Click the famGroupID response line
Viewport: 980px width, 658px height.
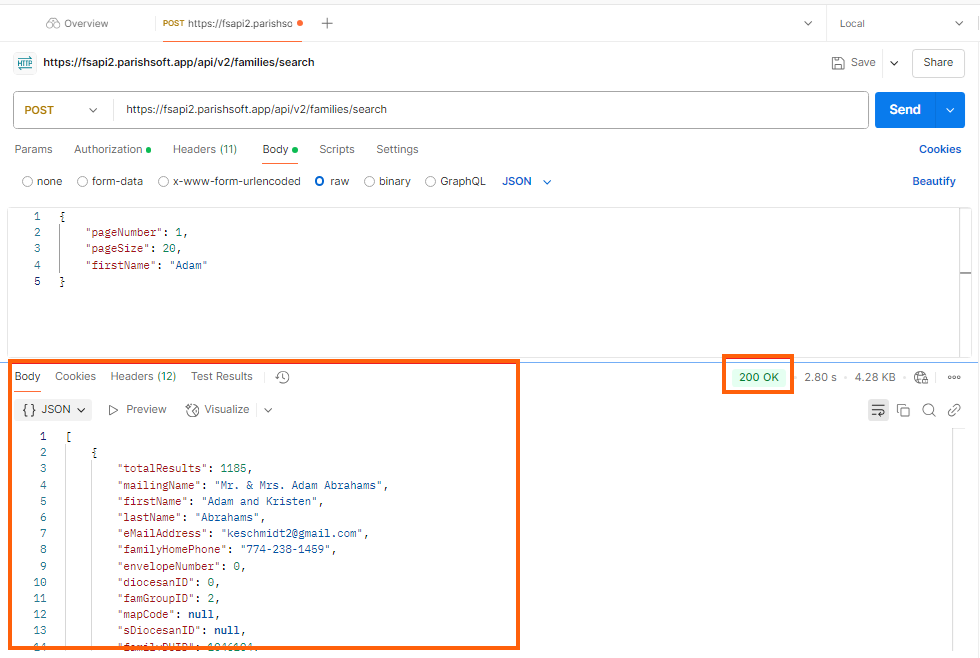[169, 598]
